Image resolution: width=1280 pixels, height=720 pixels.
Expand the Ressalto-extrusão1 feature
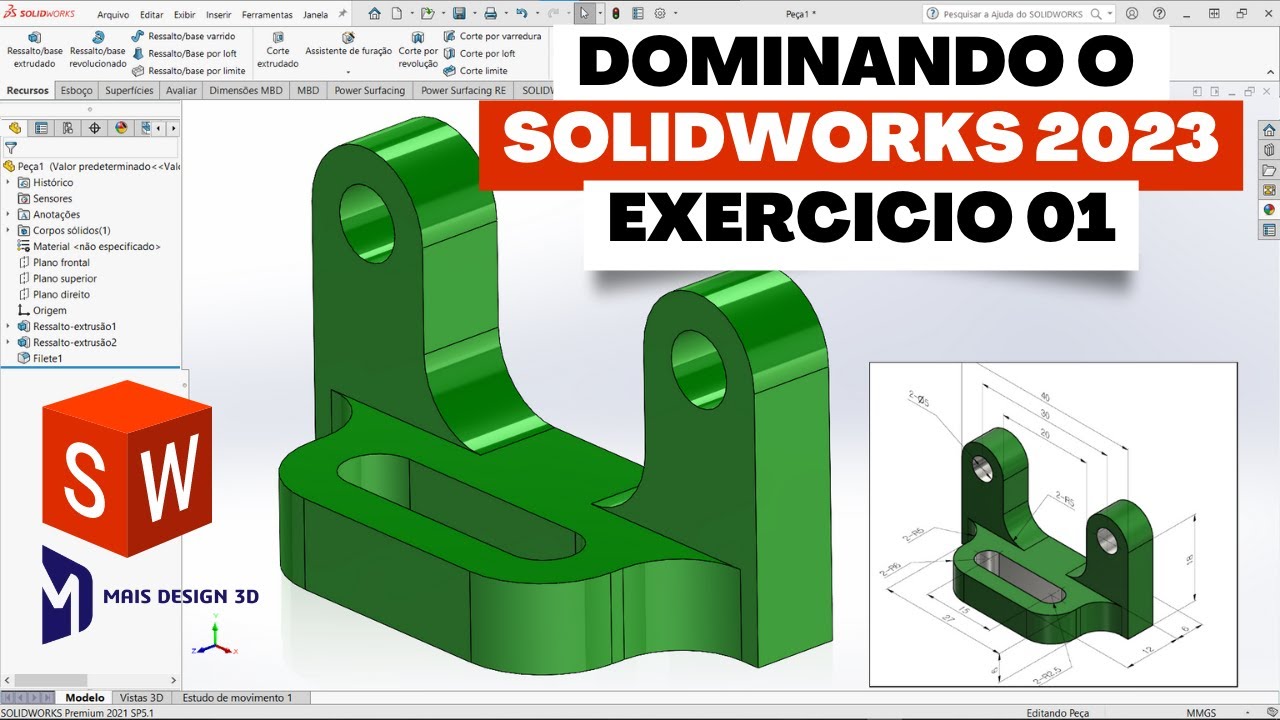point(9,327)
